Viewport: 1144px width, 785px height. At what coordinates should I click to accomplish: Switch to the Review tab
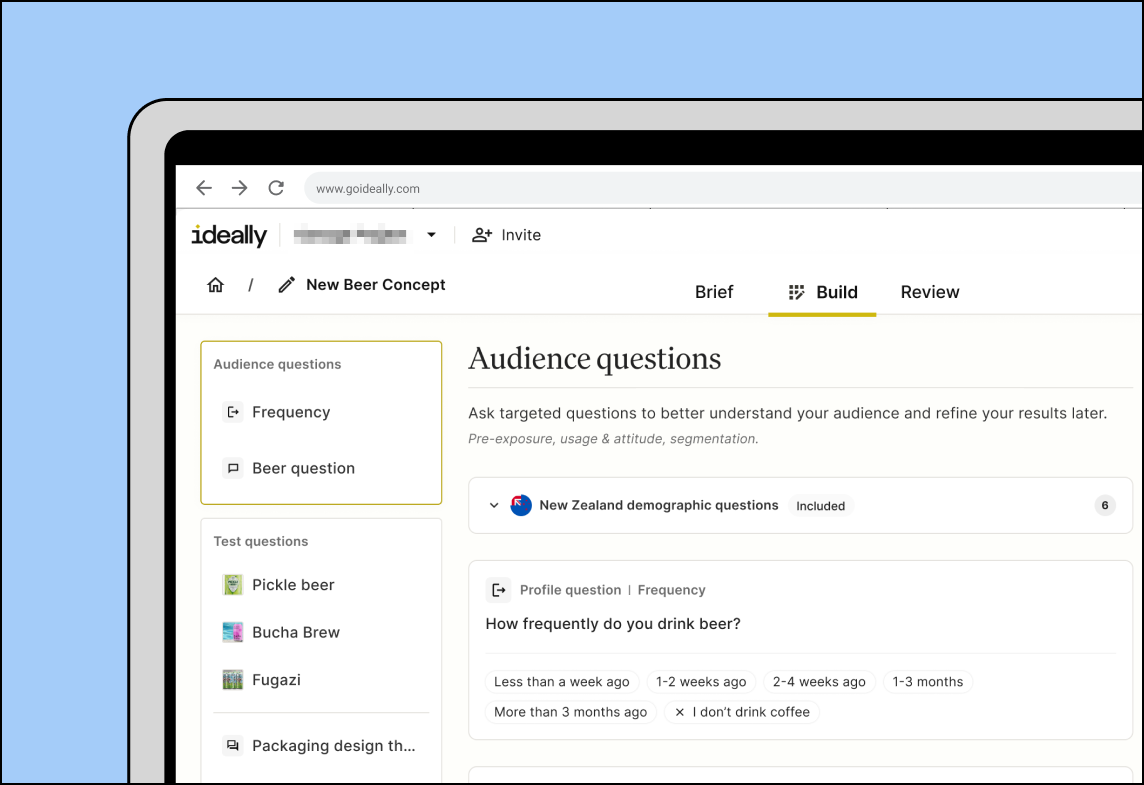pyautogui.click(x=930, y=292)
